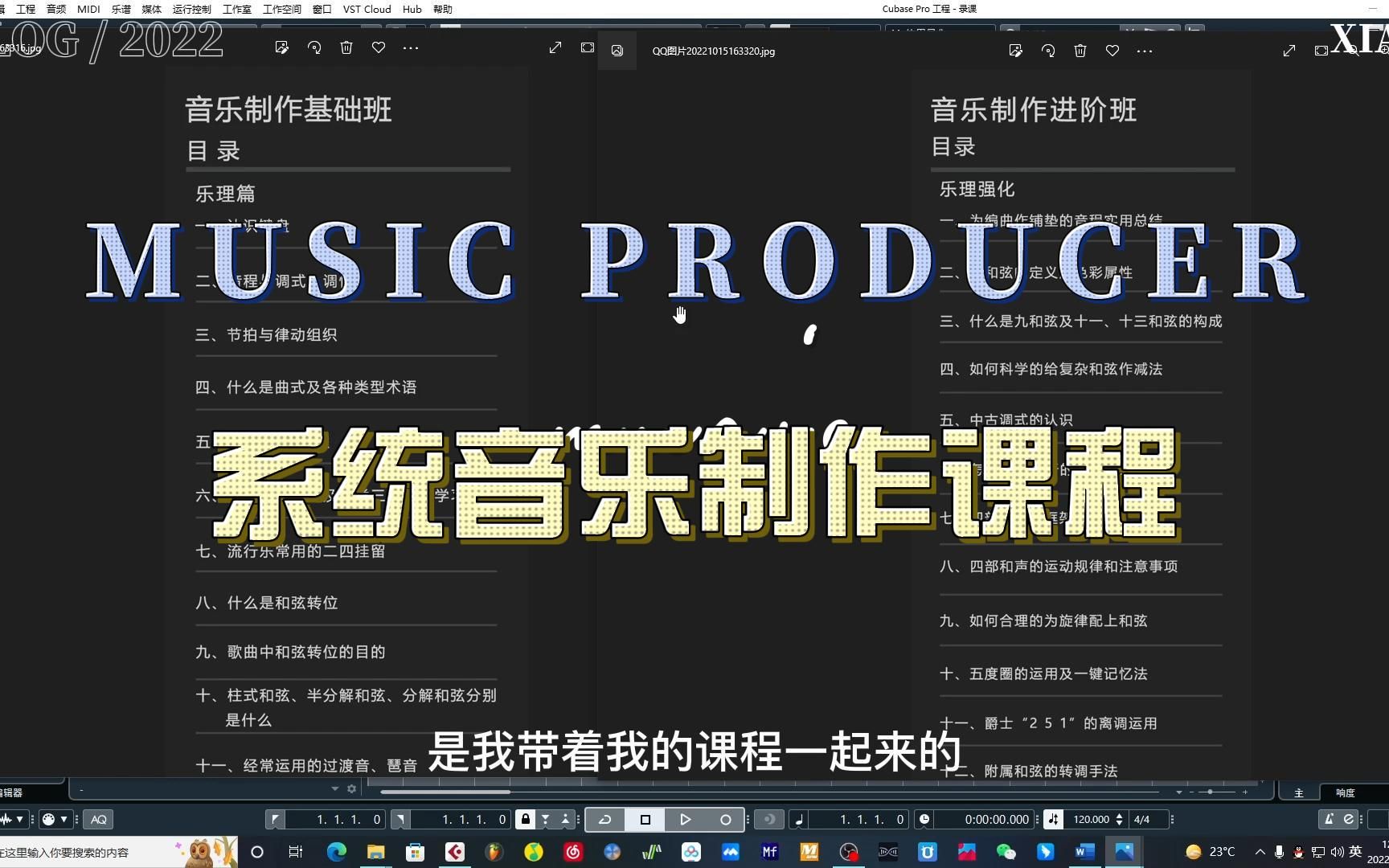Click the 4/4 time signature field
The height and width of the screenshot is (868, 1389).
[x=1149, y=819]
